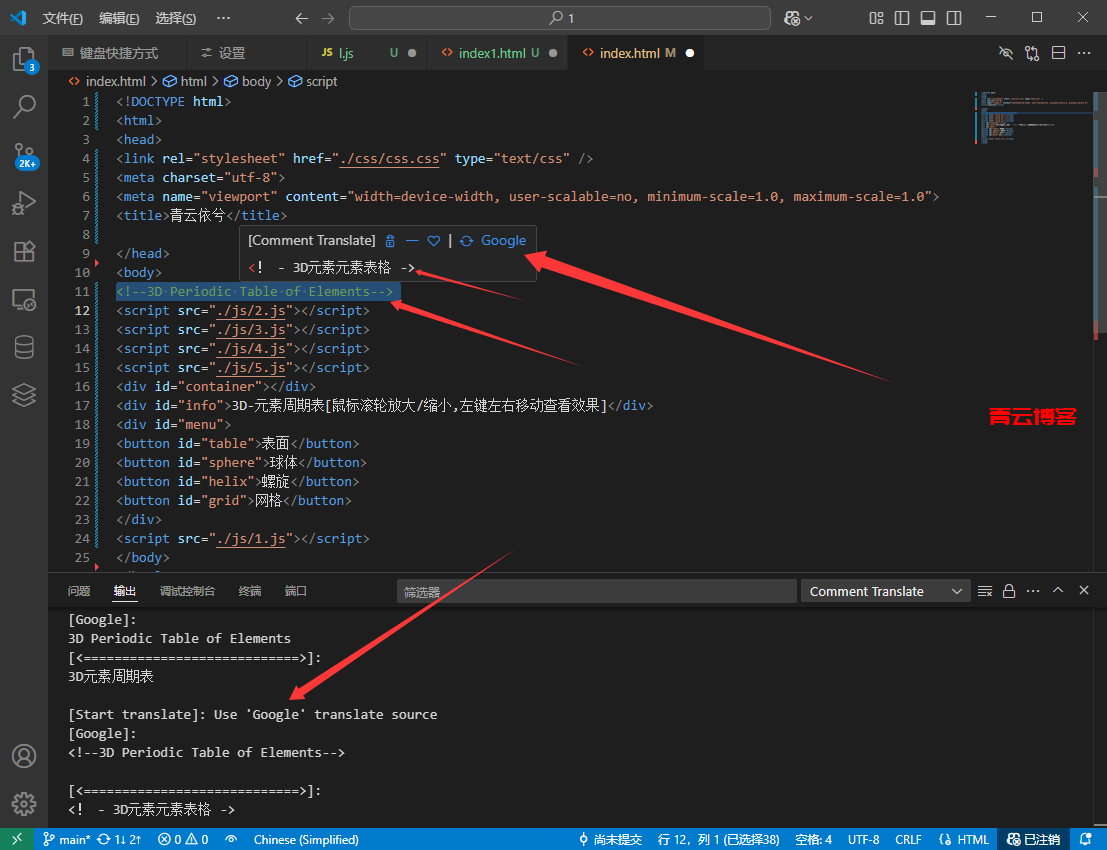Switch to the index1.html tab

click(x=497, y=53)
